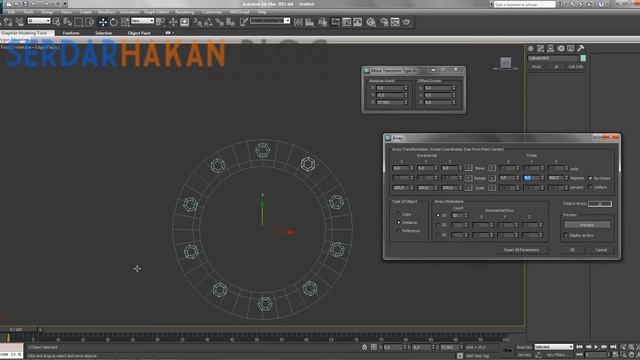Toggle the Re-Orient checkbox
640x360 pixels.
tap(590, 178)
